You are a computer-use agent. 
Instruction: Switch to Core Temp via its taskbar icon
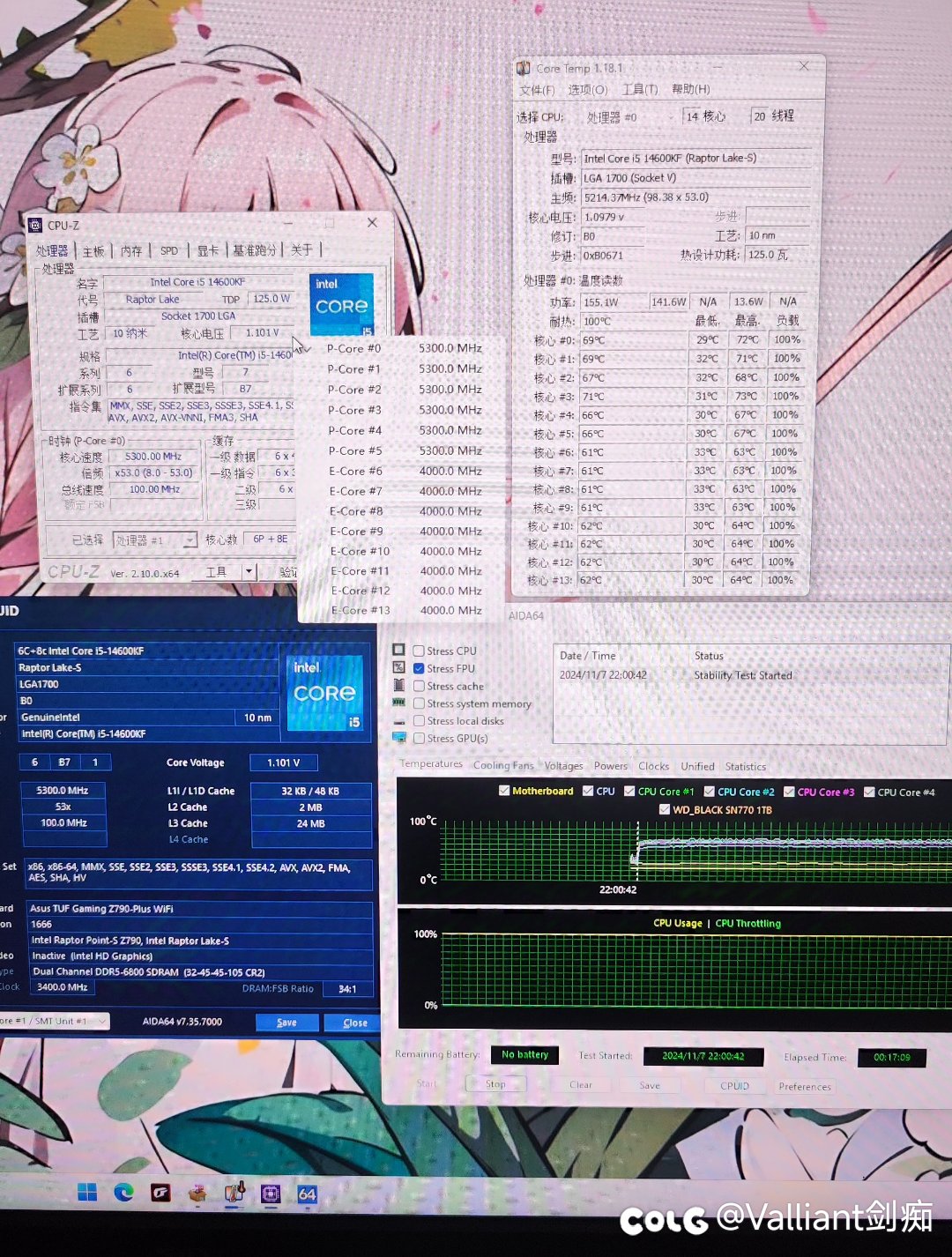click(x=234, y=1193)
